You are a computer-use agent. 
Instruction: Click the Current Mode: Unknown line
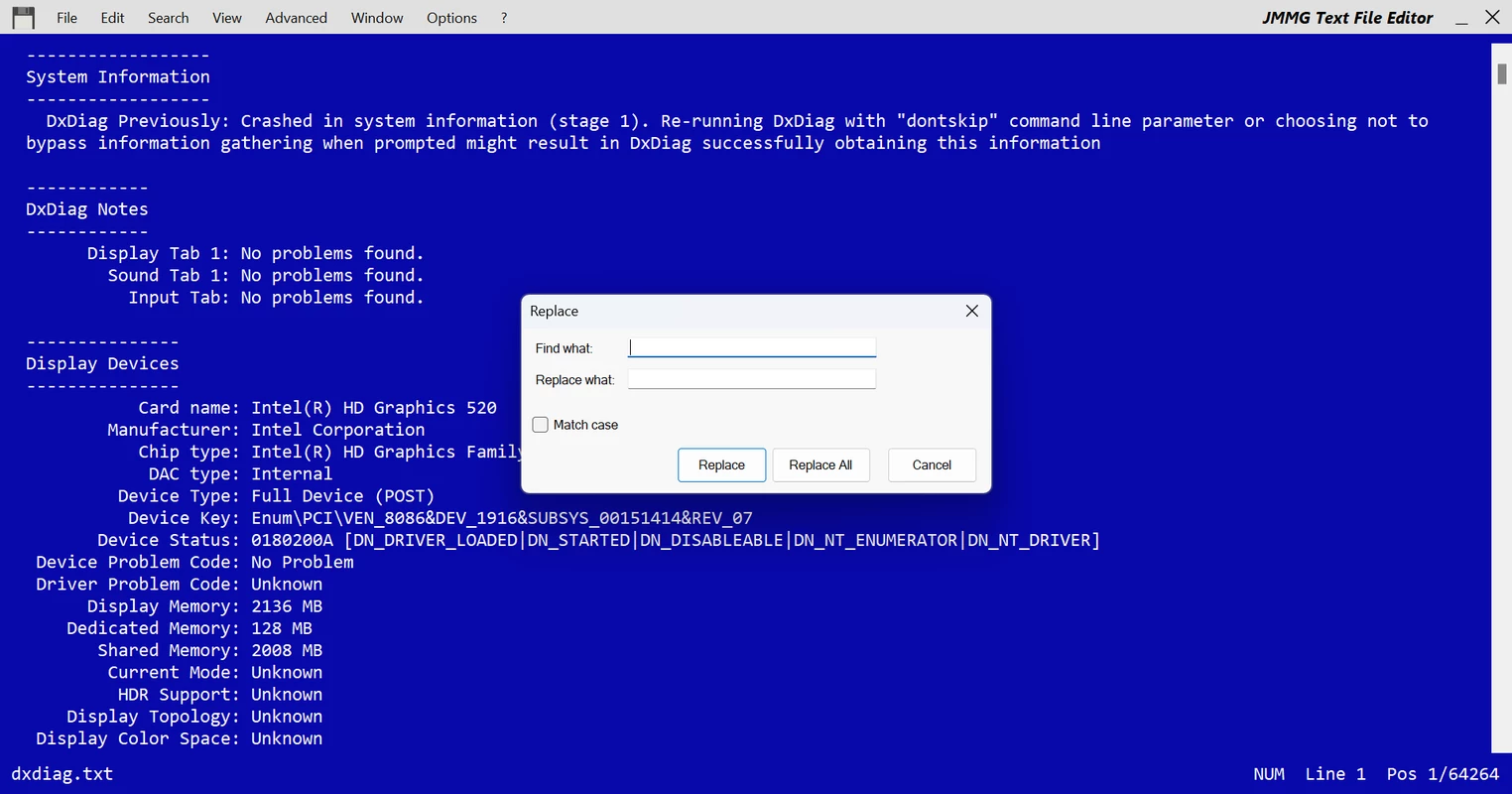pos(215,672)
